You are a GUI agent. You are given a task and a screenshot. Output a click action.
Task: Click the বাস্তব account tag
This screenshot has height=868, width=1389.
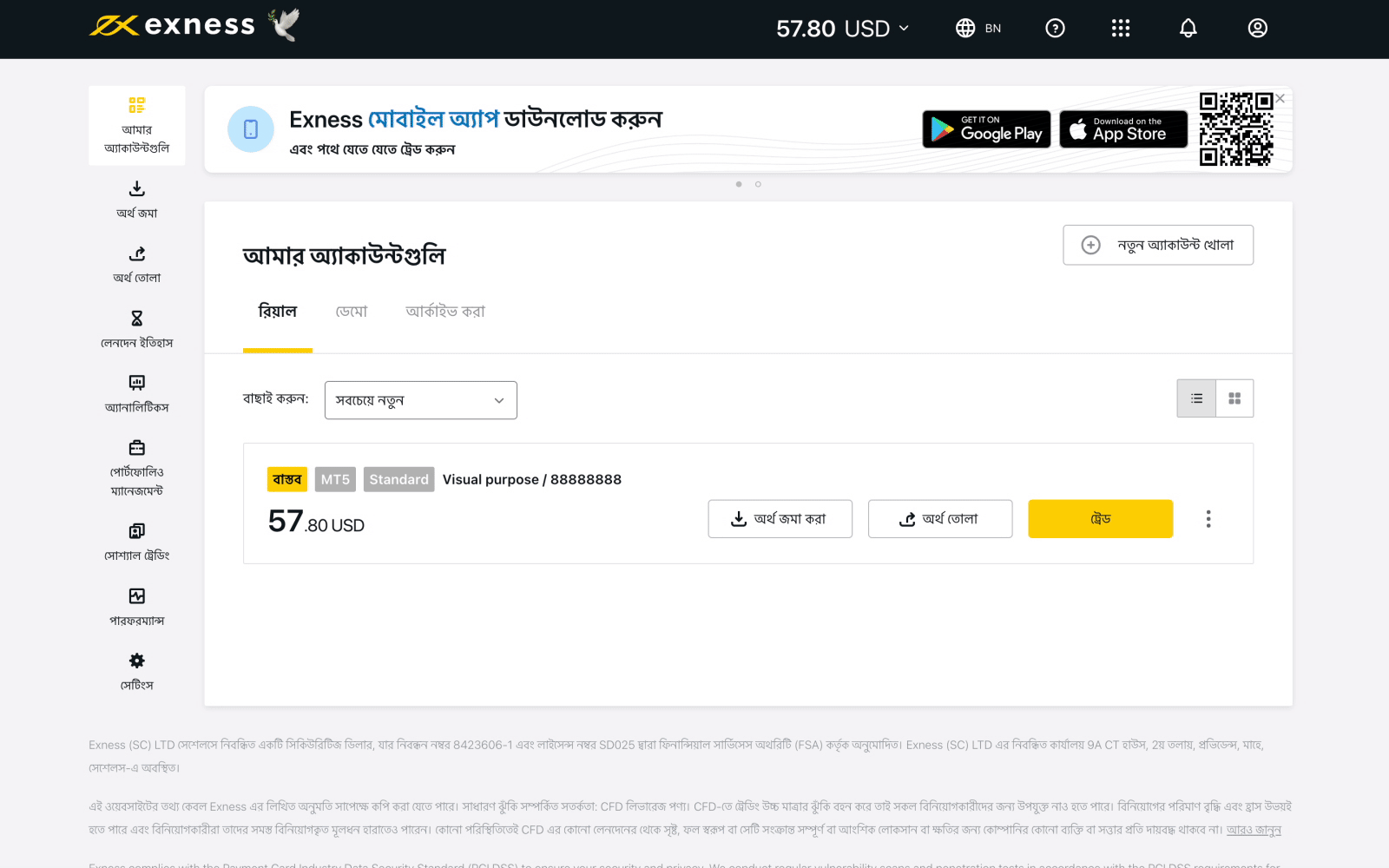pos(286,479)
